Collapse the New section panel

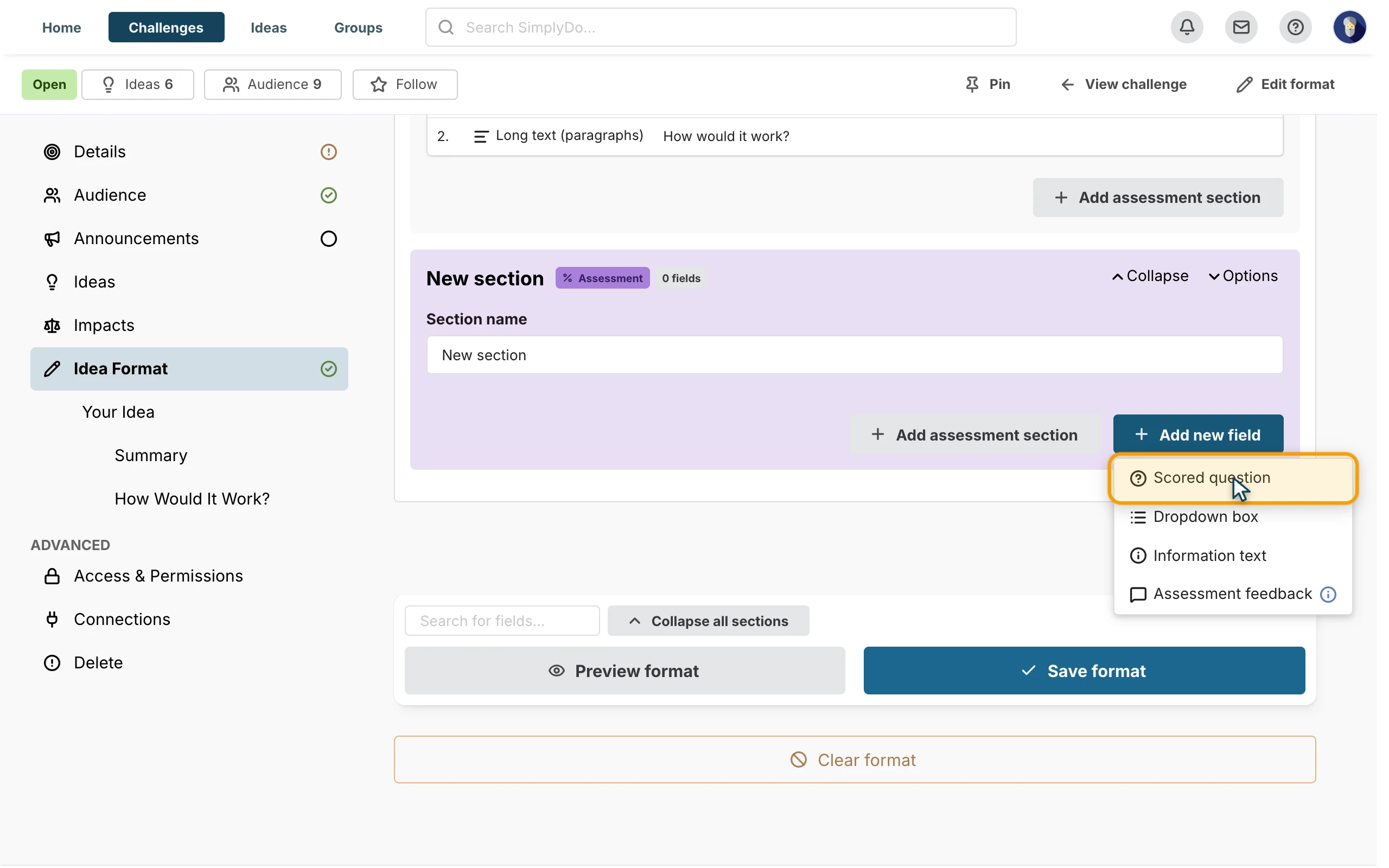pos(1150,276)
